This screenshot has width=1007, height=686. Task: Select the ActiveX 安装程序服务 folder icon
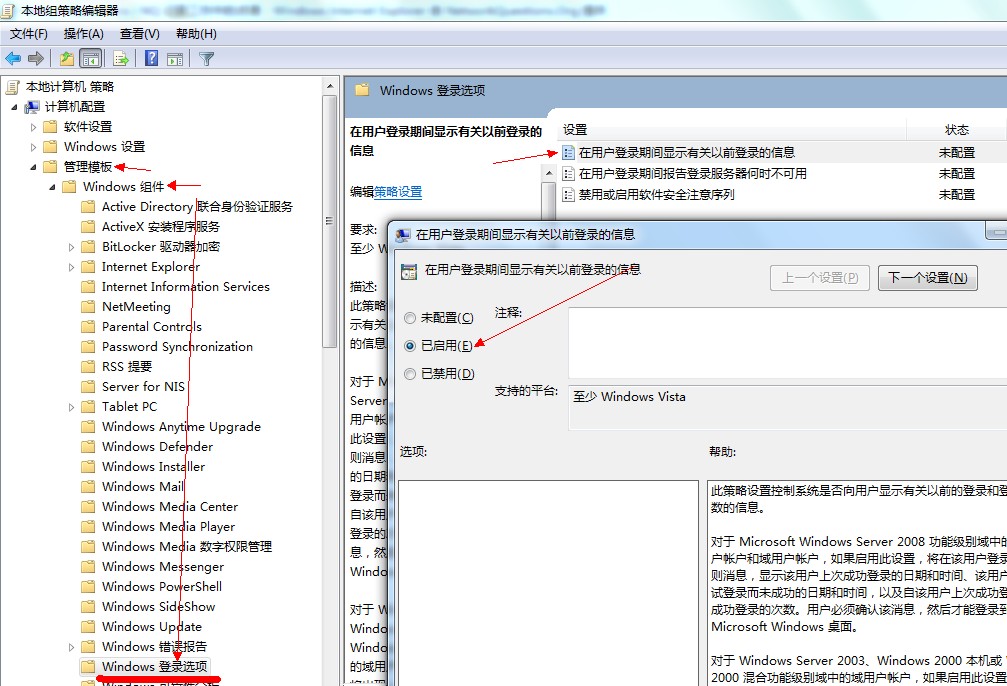(89, 227)
